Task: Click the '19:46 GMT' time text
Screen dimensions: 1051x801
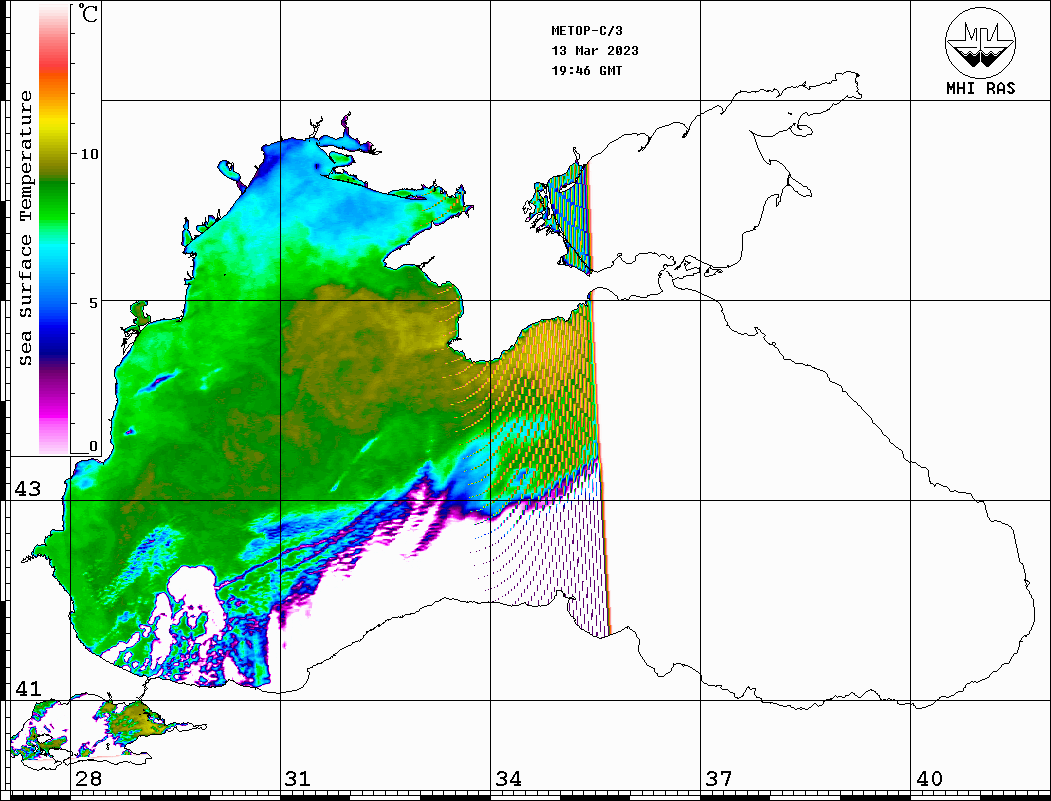Action: pyautogui.click(x=587, y=71)
